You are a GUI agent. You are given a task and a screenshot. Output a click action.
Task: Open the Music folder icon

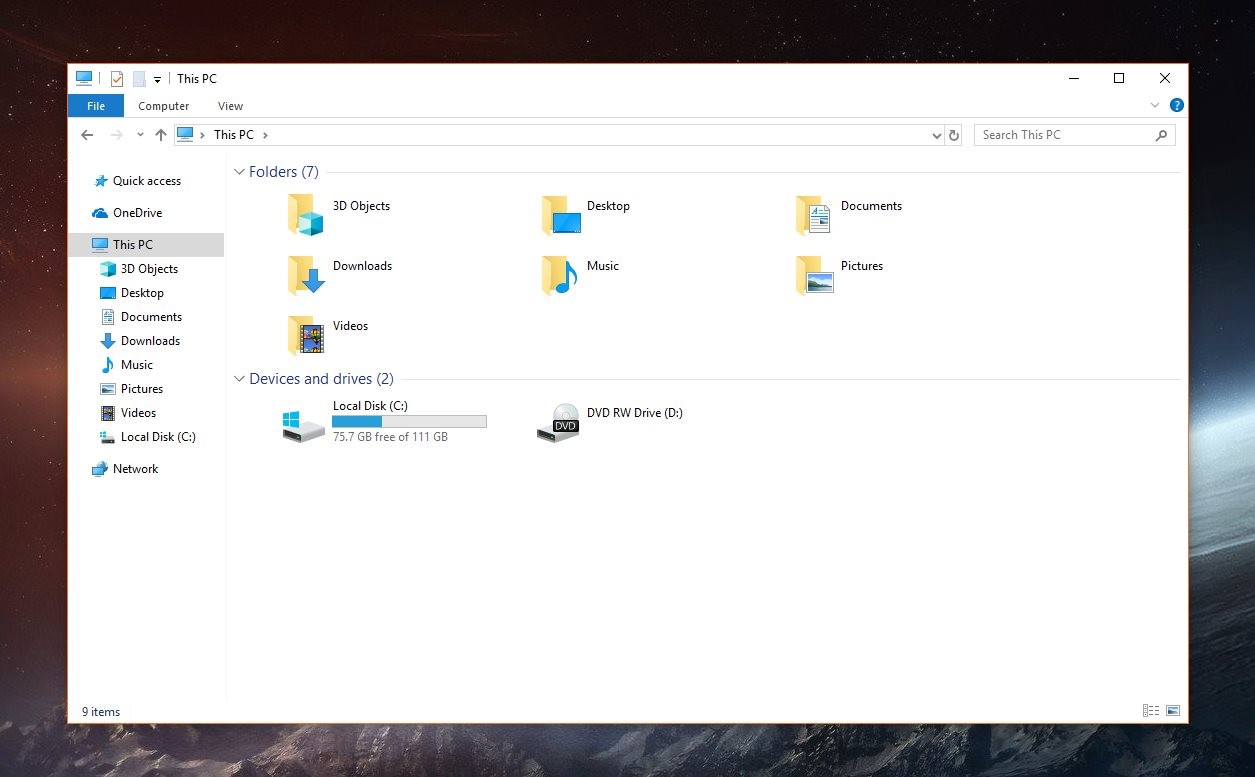(560, 275)
